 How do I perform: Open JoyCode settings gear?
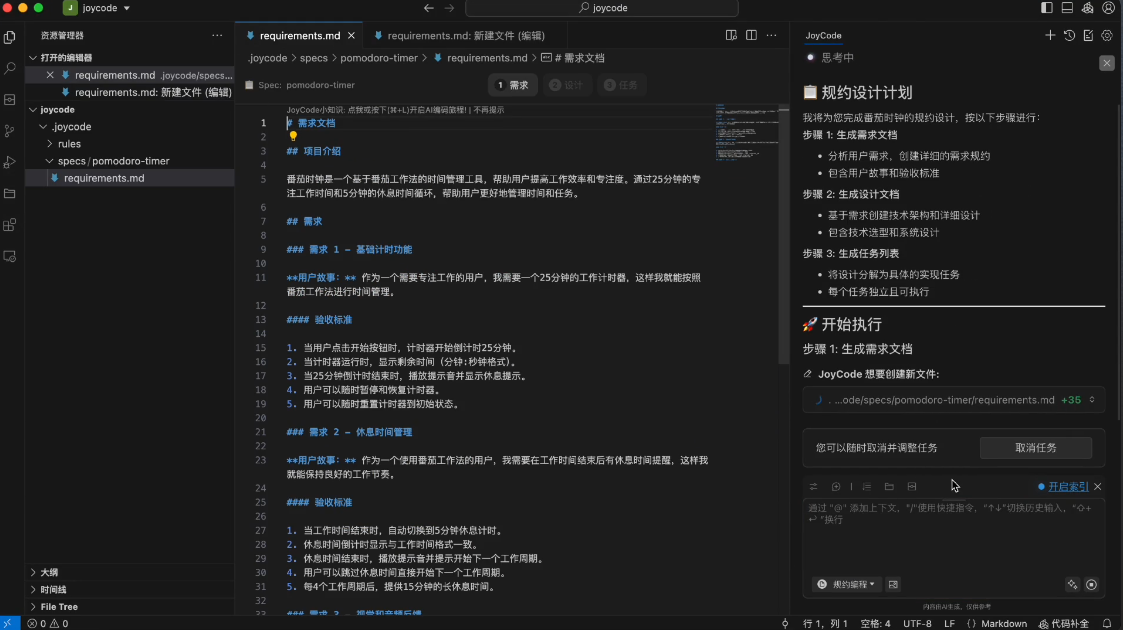pyautogui.click(x=1107, y=35)
